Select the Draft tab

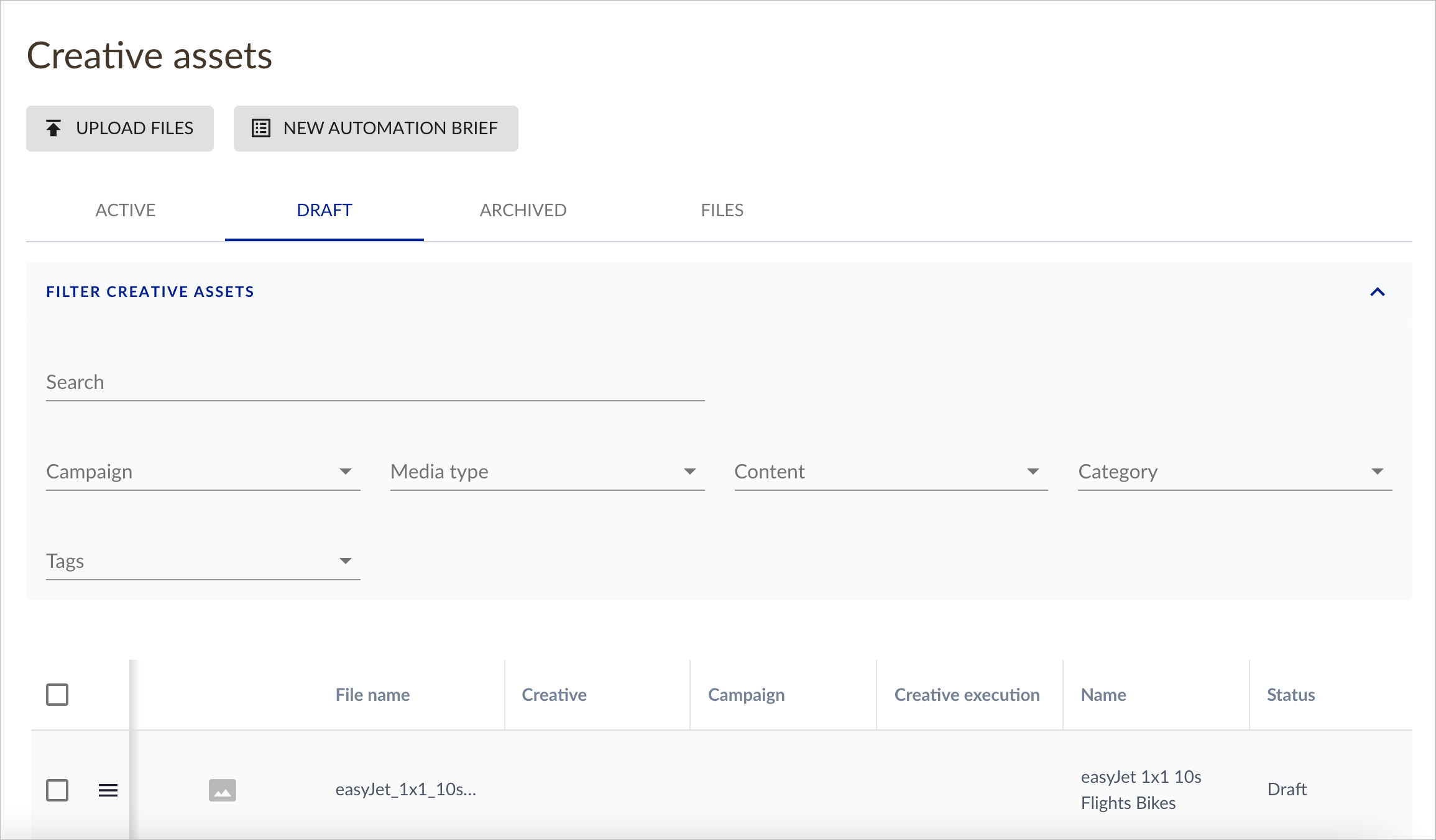click(x=324, y=210)
